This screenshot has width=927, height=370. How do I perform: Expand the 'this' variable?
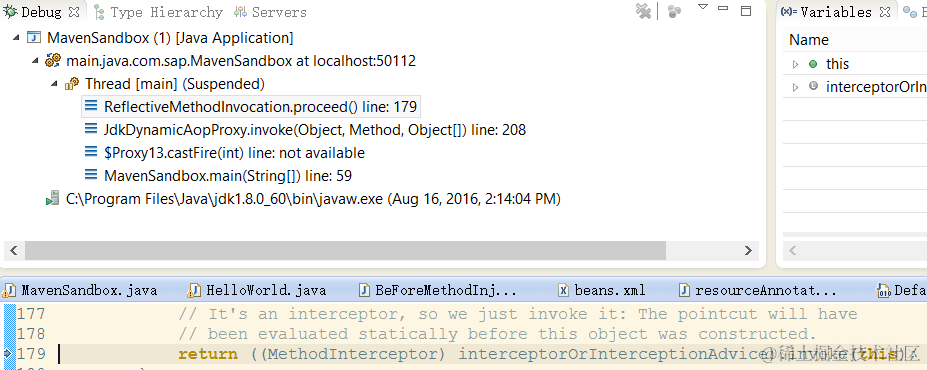(795, 64)
